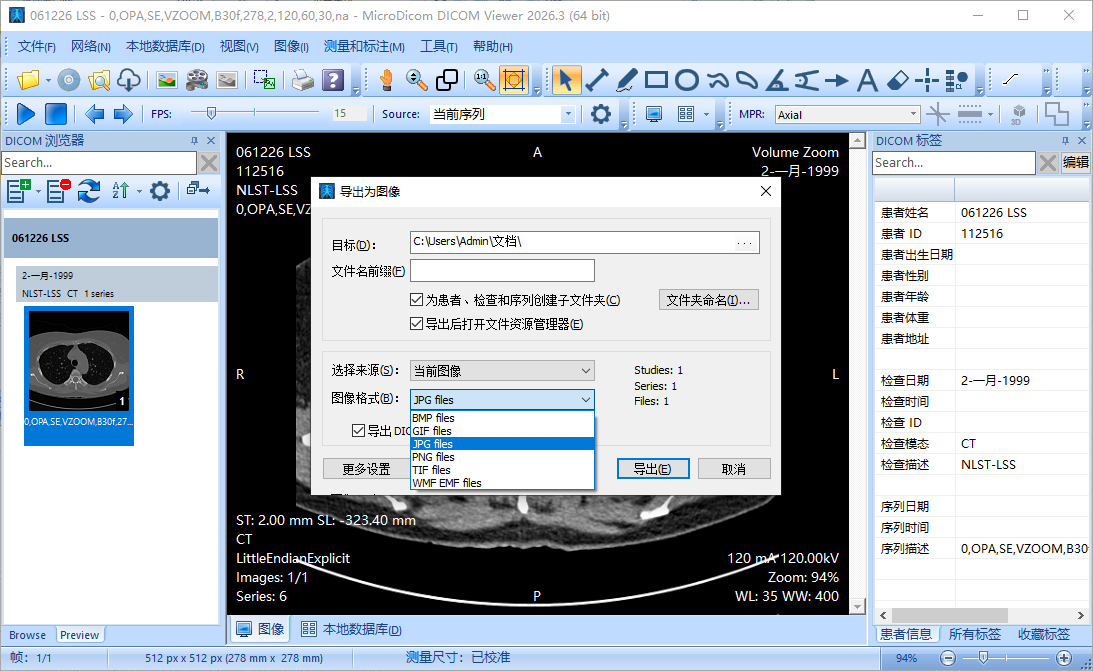This screenshot has height=671, width=1093.
Task: Click the 编辑 edit button in tags panel
Action: 1076,162
